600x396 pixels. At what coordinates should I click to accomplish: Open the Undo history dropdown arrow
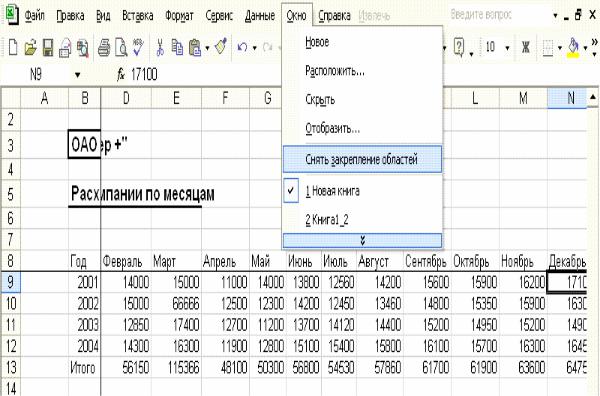click(x=254, y=48)
